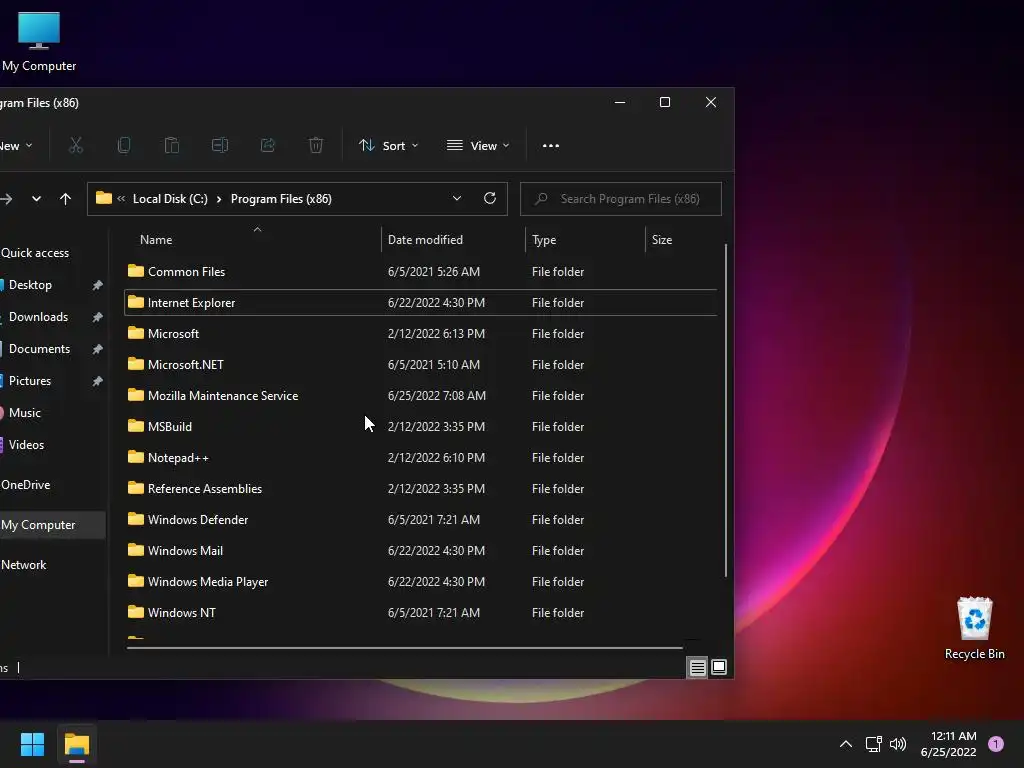Open network status tray icon
Screen dimensions: 1024x768
[x=873, y=744]
